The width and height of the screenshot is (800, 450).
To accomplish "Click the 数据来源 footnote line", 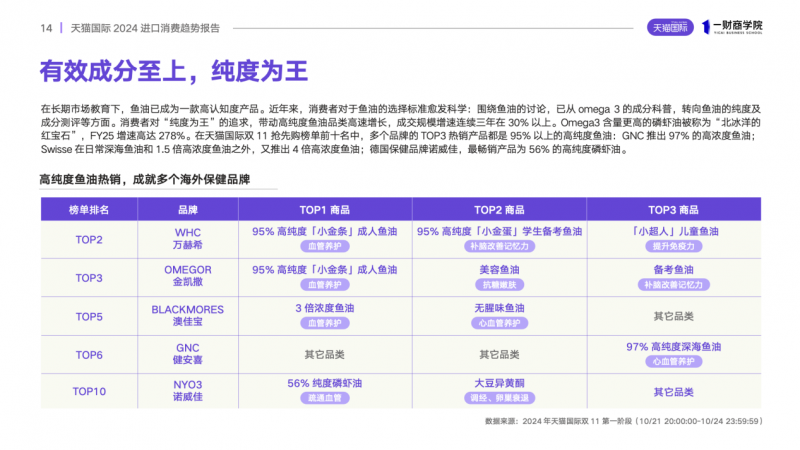I will click(623, 421).
